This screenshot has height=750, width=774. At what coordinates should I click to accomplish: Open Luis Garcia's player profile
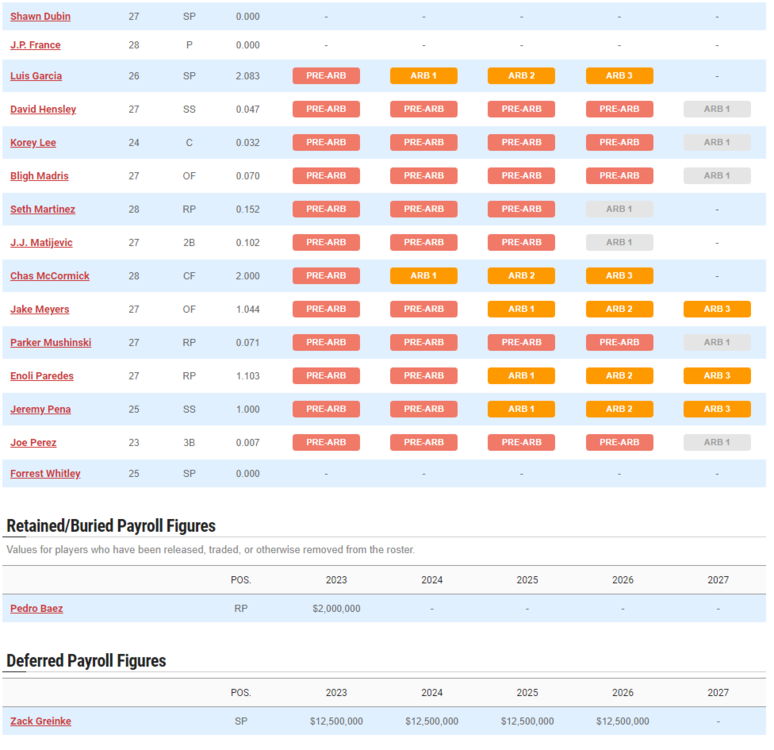36,76
